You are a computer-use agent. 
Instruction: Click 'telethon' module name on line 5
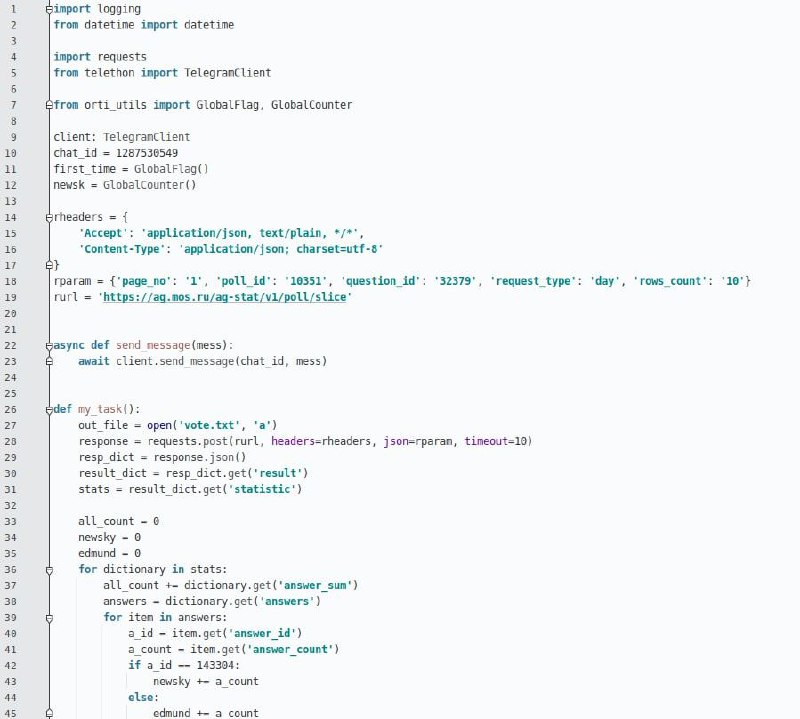click(x=109, y=72)
